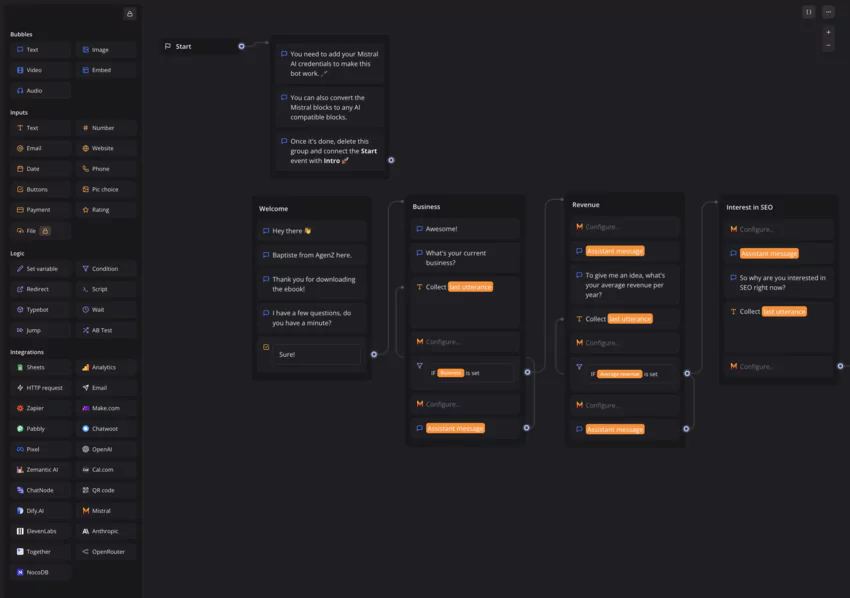Viewport: 850px width, 598px height.
Task: Select the Payment input block
Action: [40, 209]
